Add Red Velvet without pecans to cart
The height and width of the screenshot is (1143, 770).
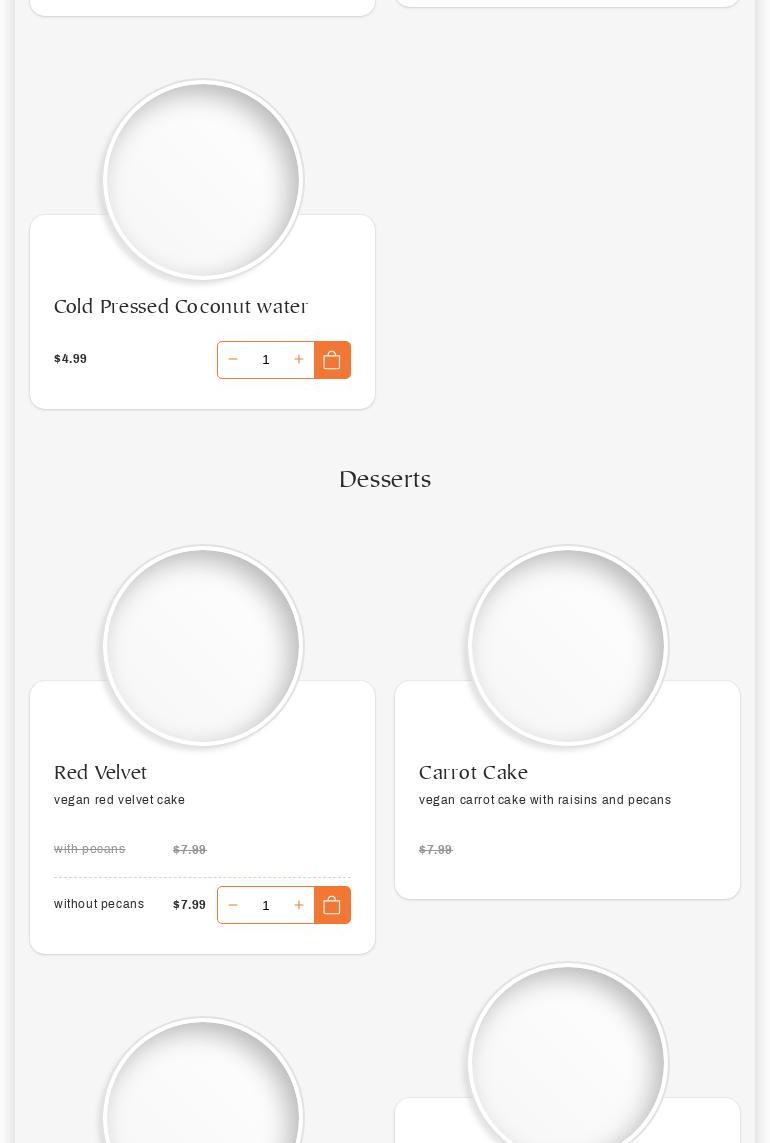332,905
